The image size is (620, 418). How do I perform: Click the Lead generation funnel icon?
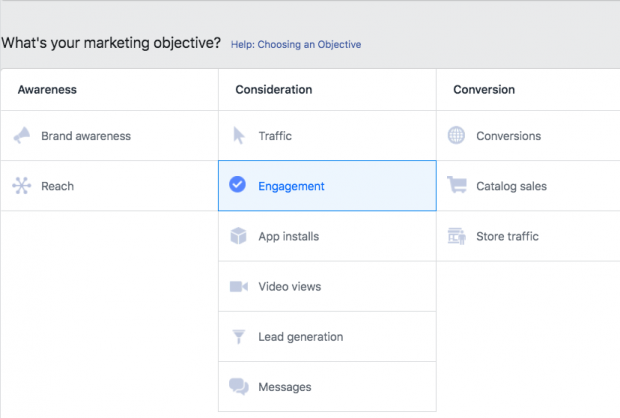(238, 337)
